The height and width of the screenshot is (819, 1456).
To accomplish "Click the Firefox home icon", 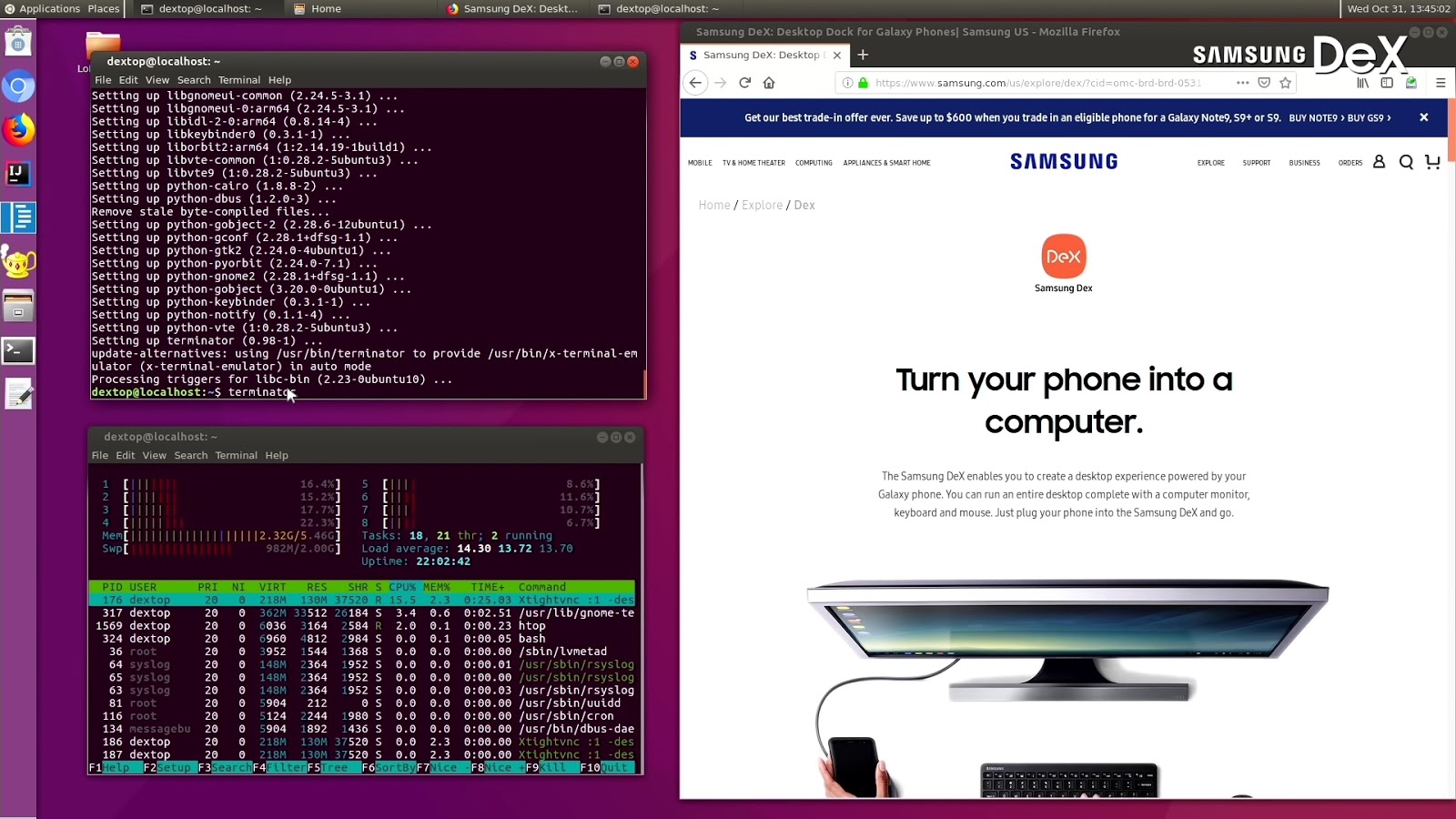I will coord(769,83).
